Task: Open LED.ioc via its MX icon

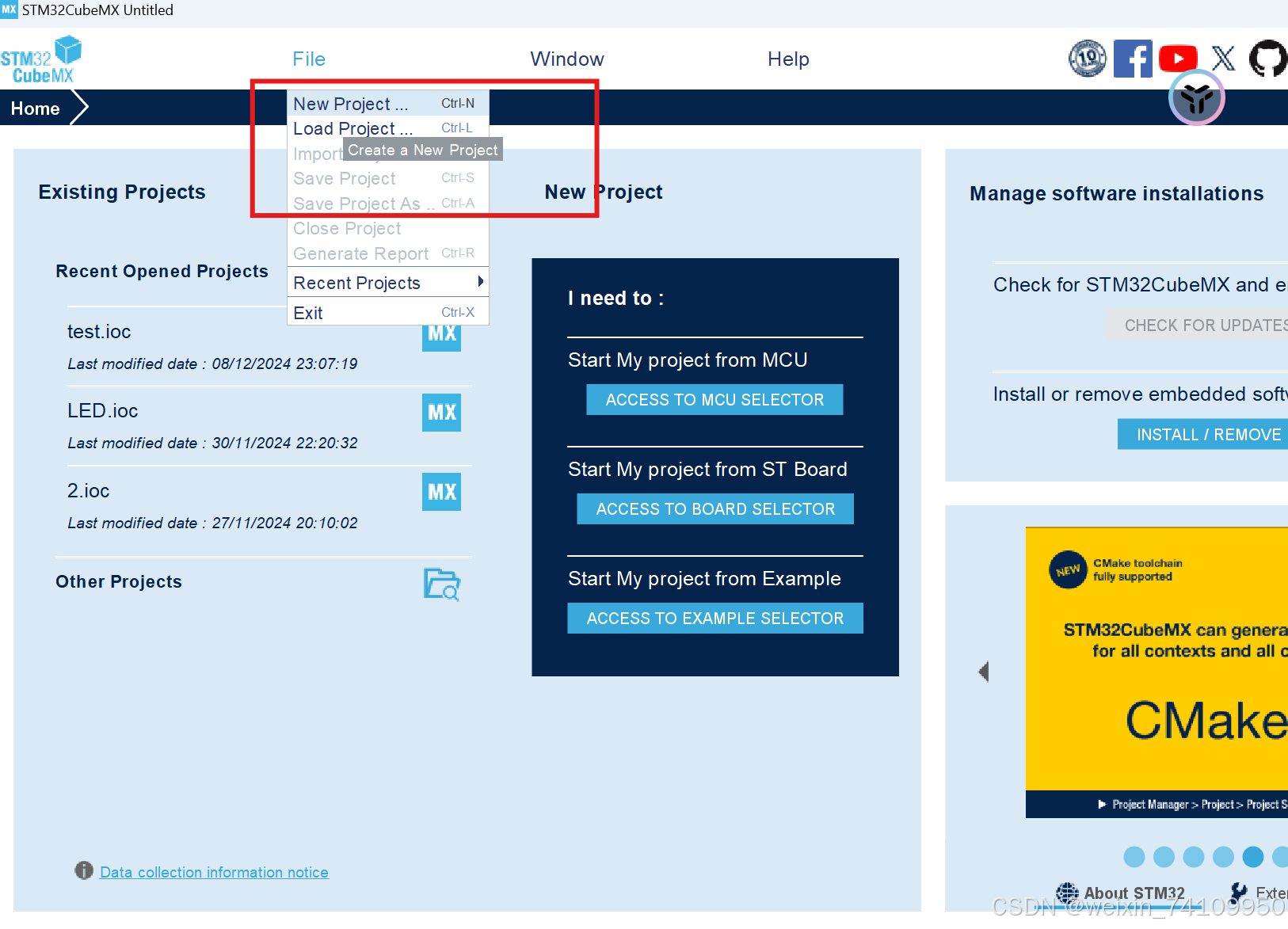Action: pyautogui.click(x=441, y=413)
